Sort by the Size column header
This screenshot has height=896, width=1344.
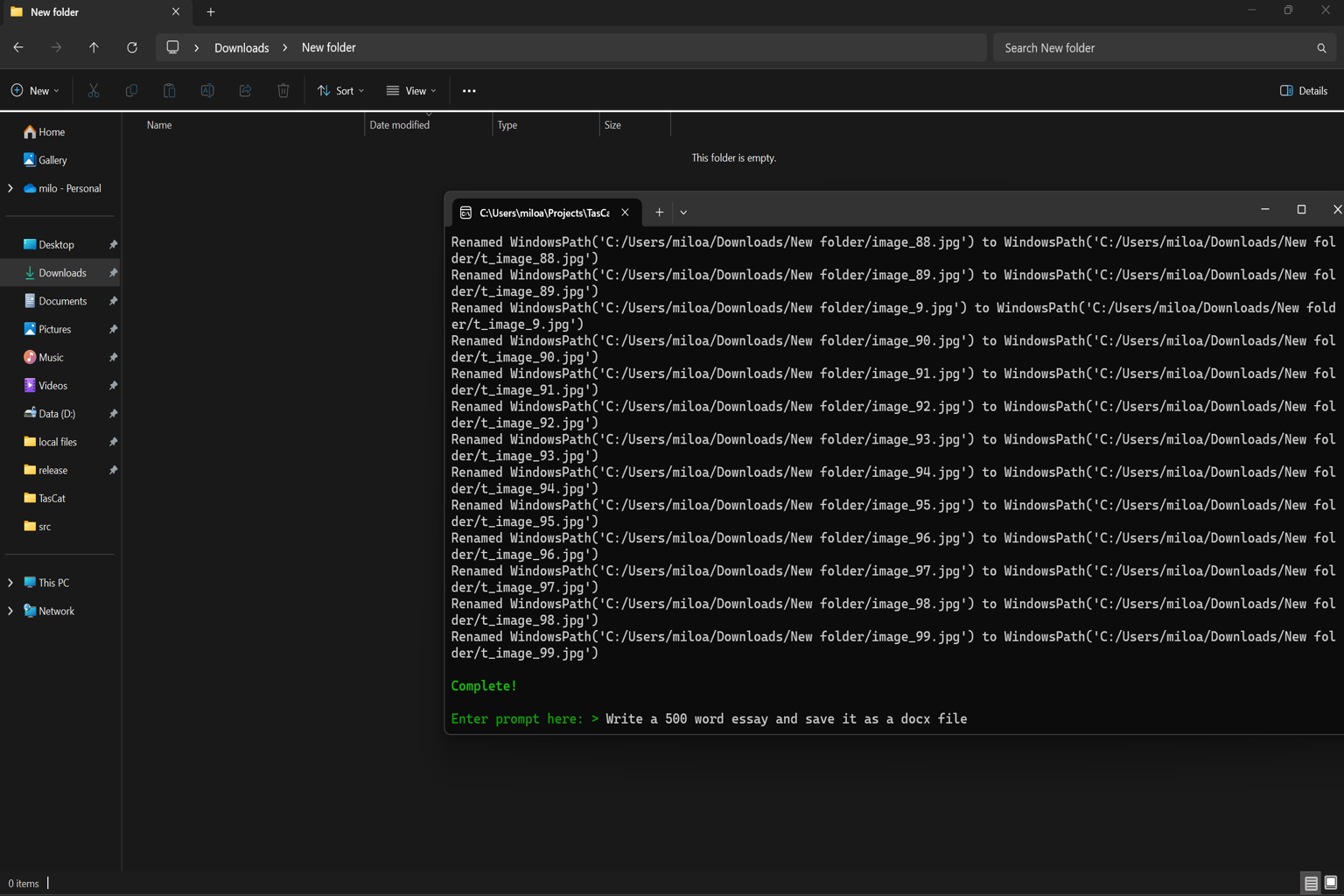pyautogui.click(x=635, y=125)
